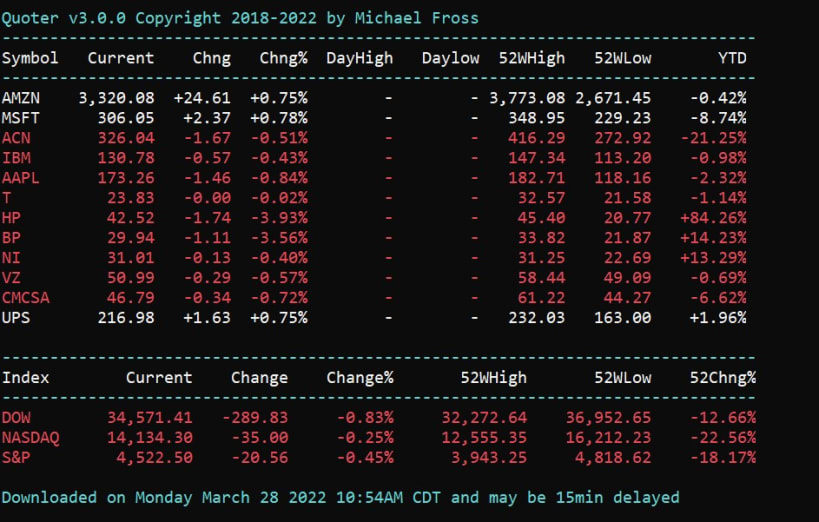Click S&P current value 4,522.50

154,458
